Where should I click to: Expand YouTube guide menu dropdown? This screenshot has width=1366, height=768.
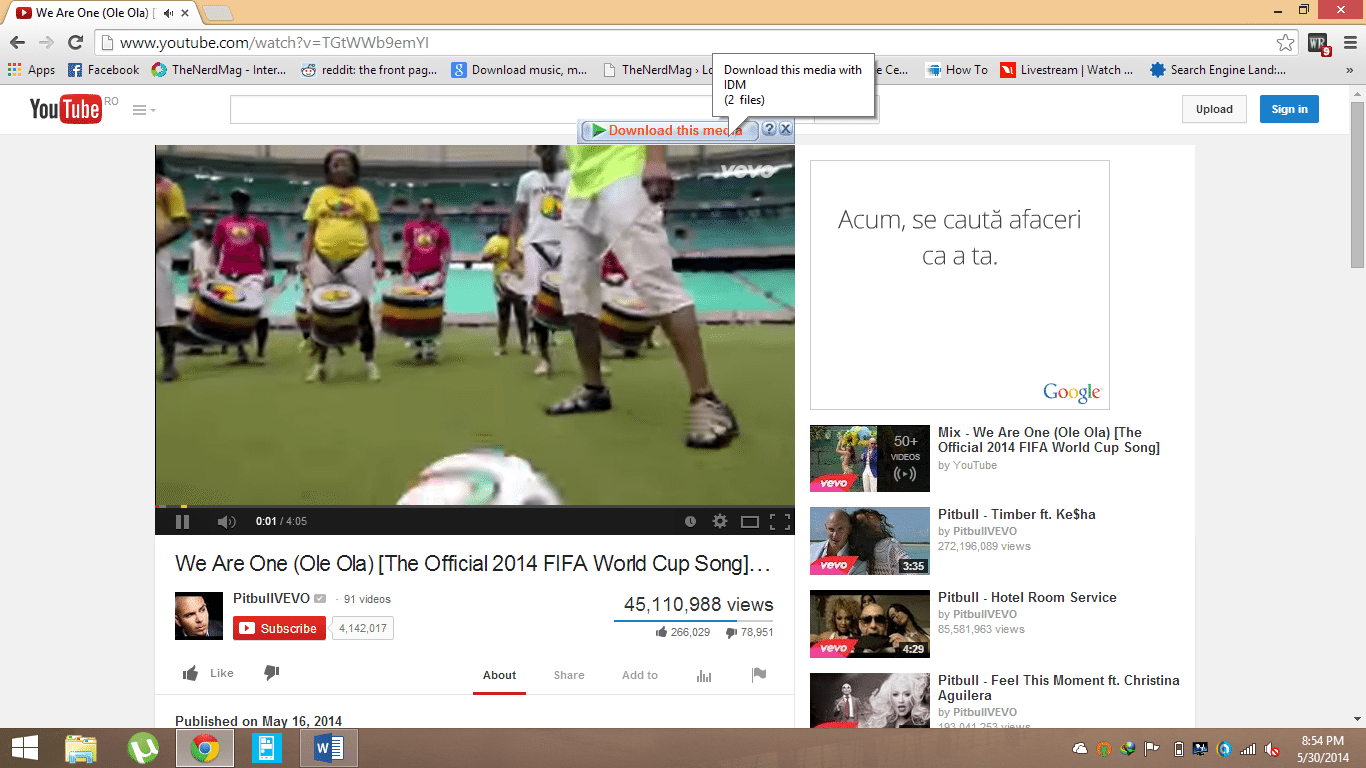click(x=144, y=110)
